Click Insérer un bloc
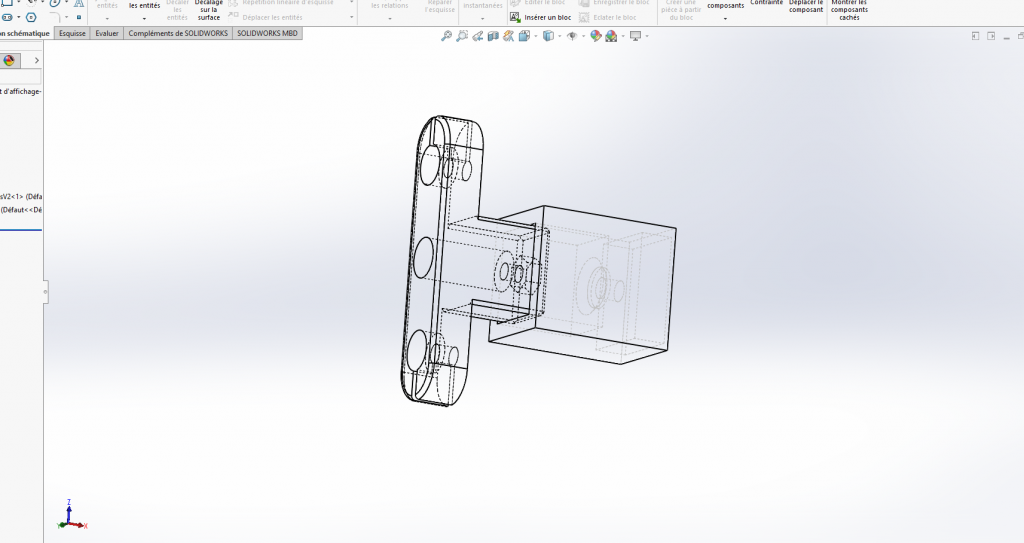1024x543 pixels. coord(541,18)
